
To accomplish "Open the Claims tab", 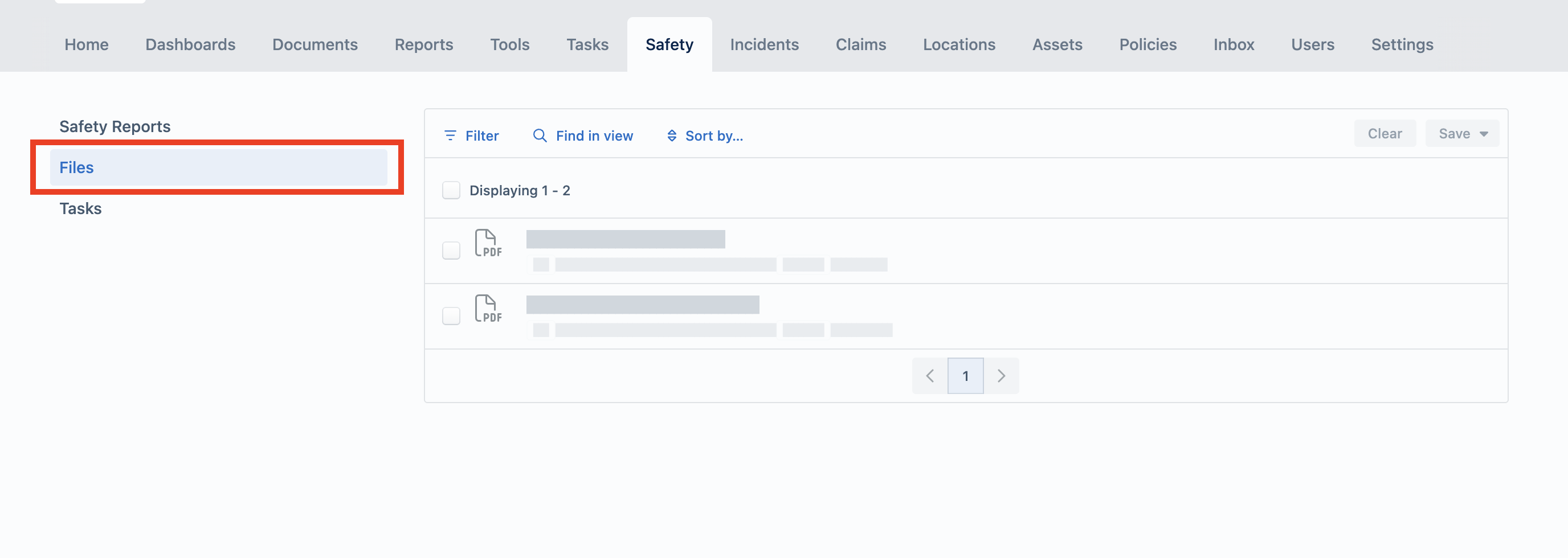I will 861,44.
